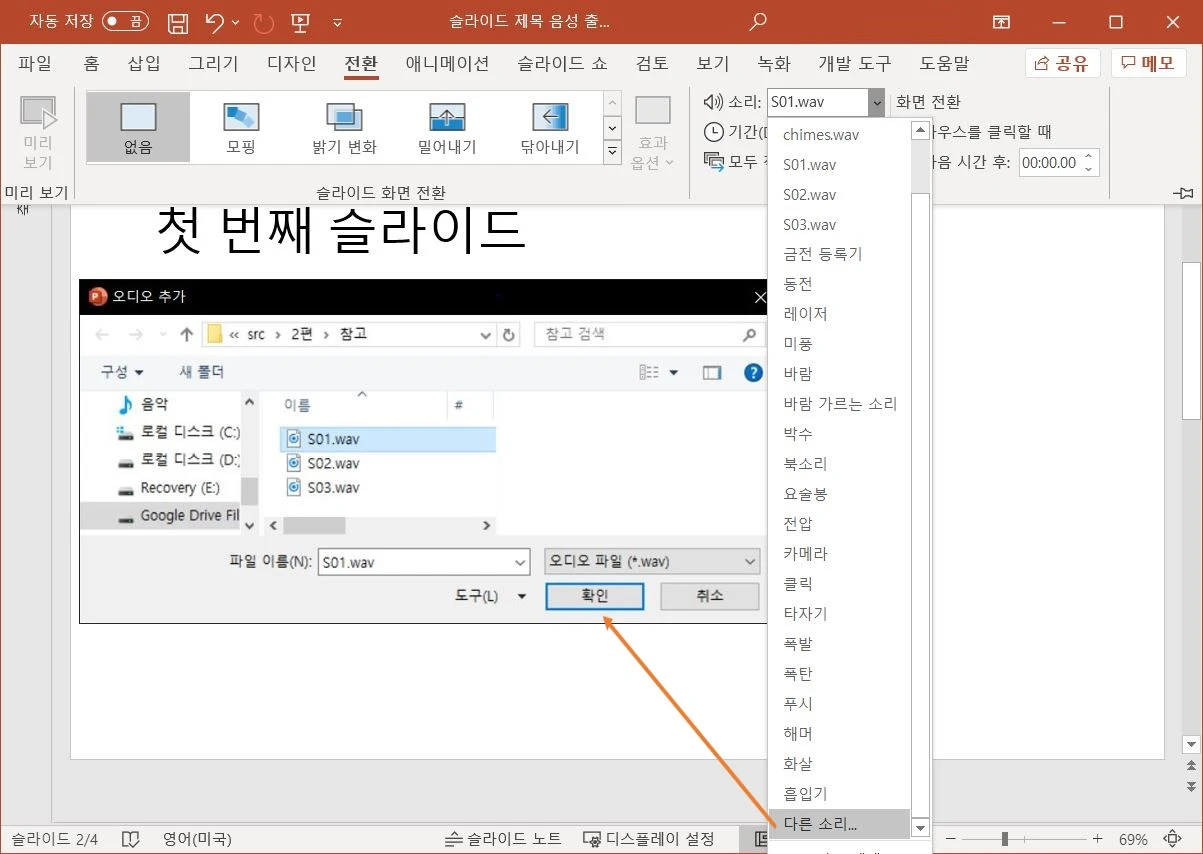Expand the transition gallery More arrow
This screenshot has width=1203, height=854.
(613, 152)
